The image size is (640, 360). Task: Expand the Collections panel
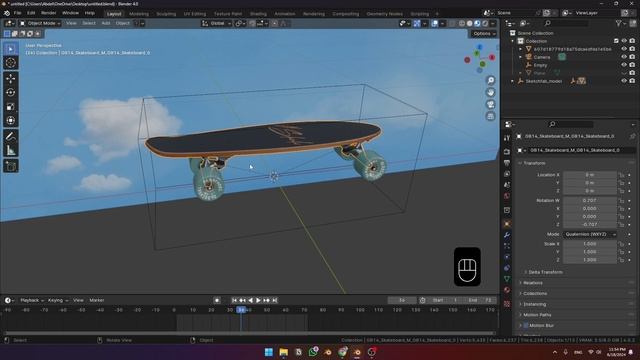[534, 293]
